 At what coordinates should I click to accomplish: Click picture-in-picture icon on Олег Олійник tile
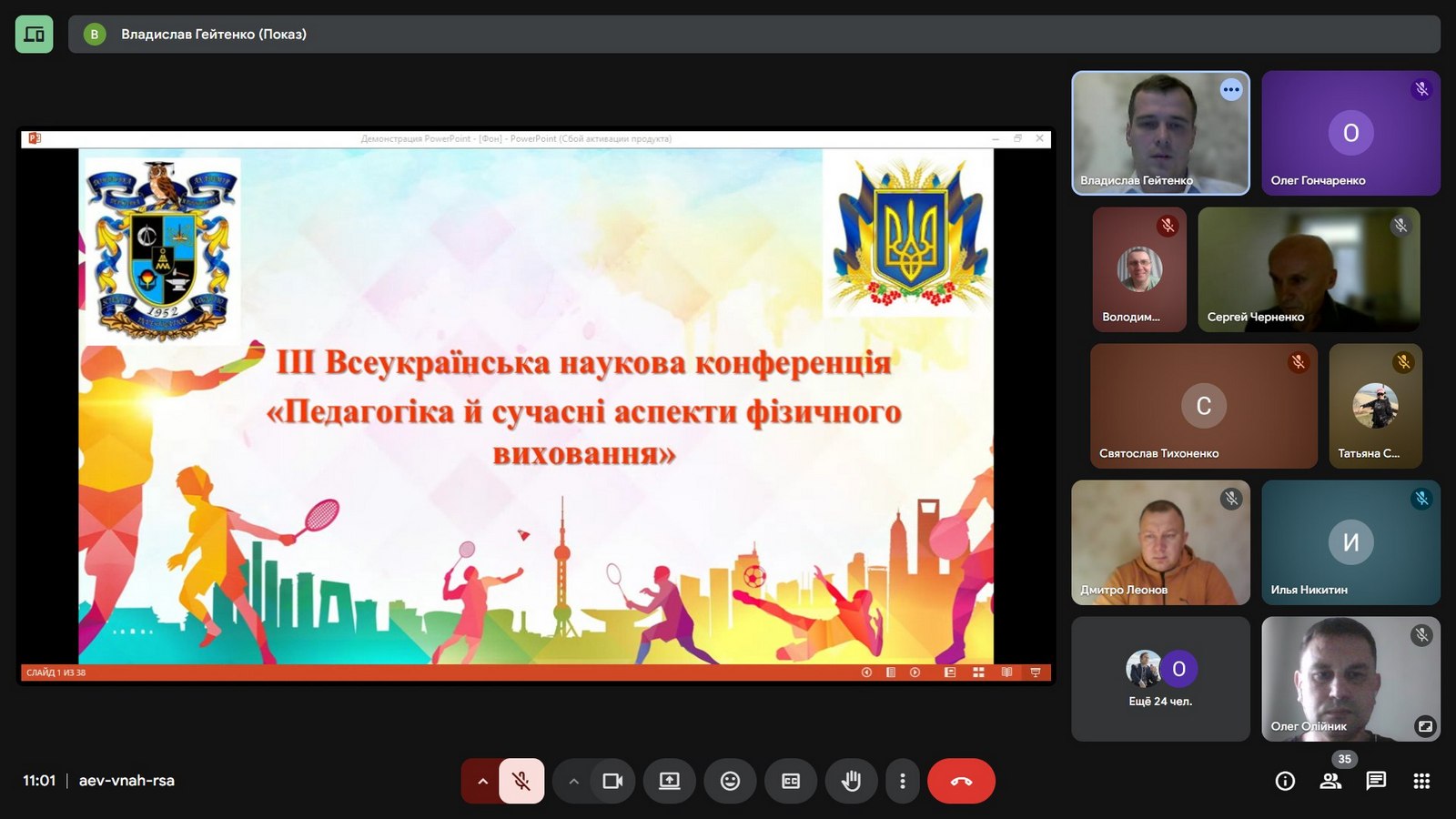click(1424, 725)
